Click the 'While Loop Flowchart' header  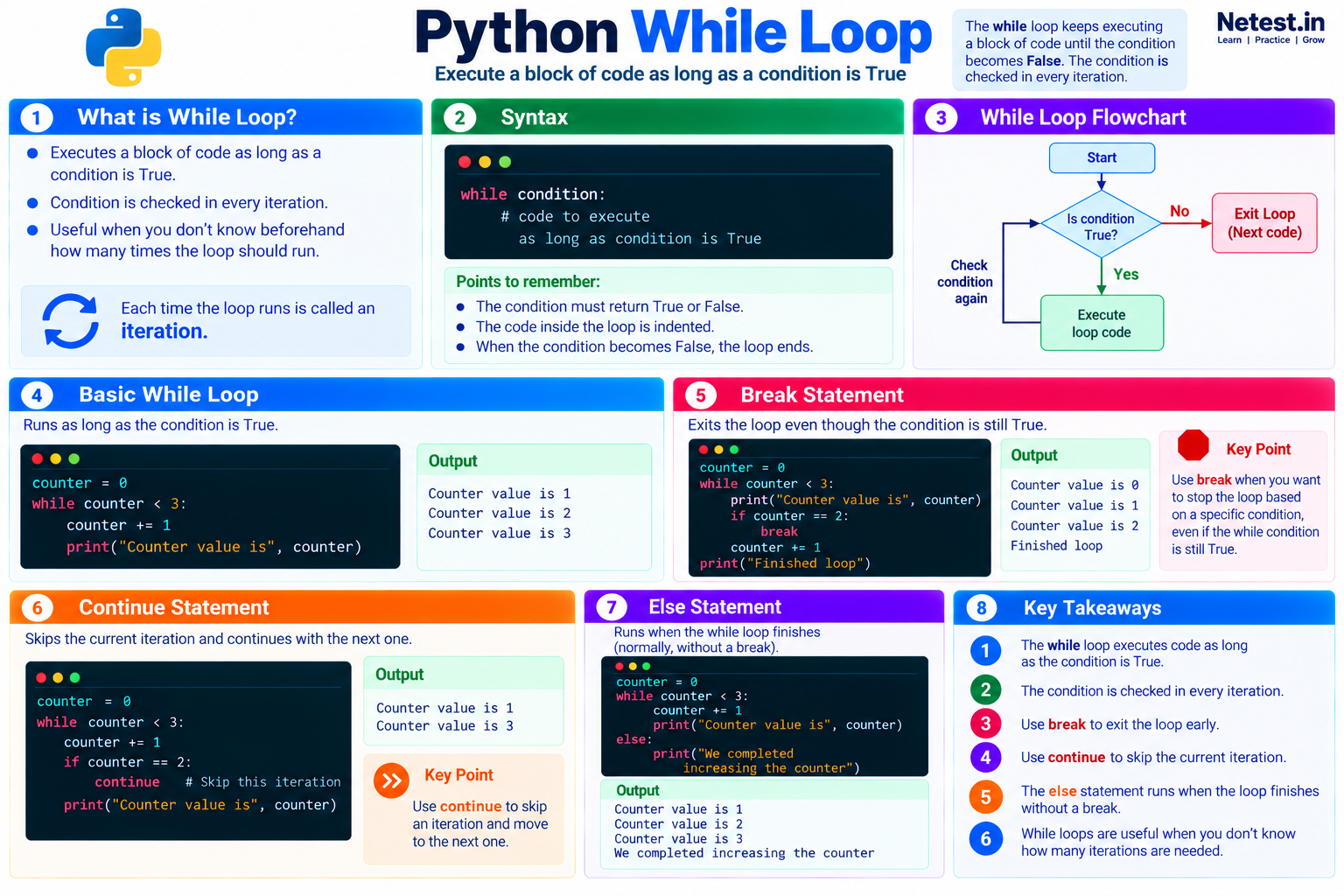coord(1083,117)
